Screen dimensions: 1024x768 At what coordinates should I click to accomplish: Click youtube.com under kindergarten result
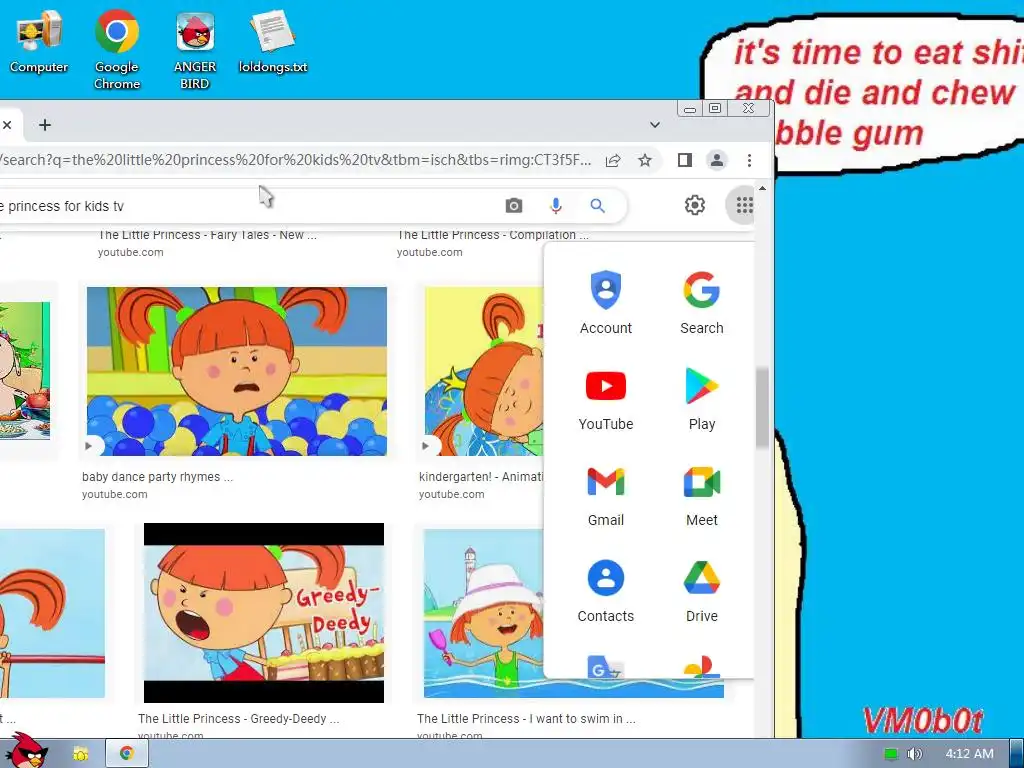coord(451,494)
